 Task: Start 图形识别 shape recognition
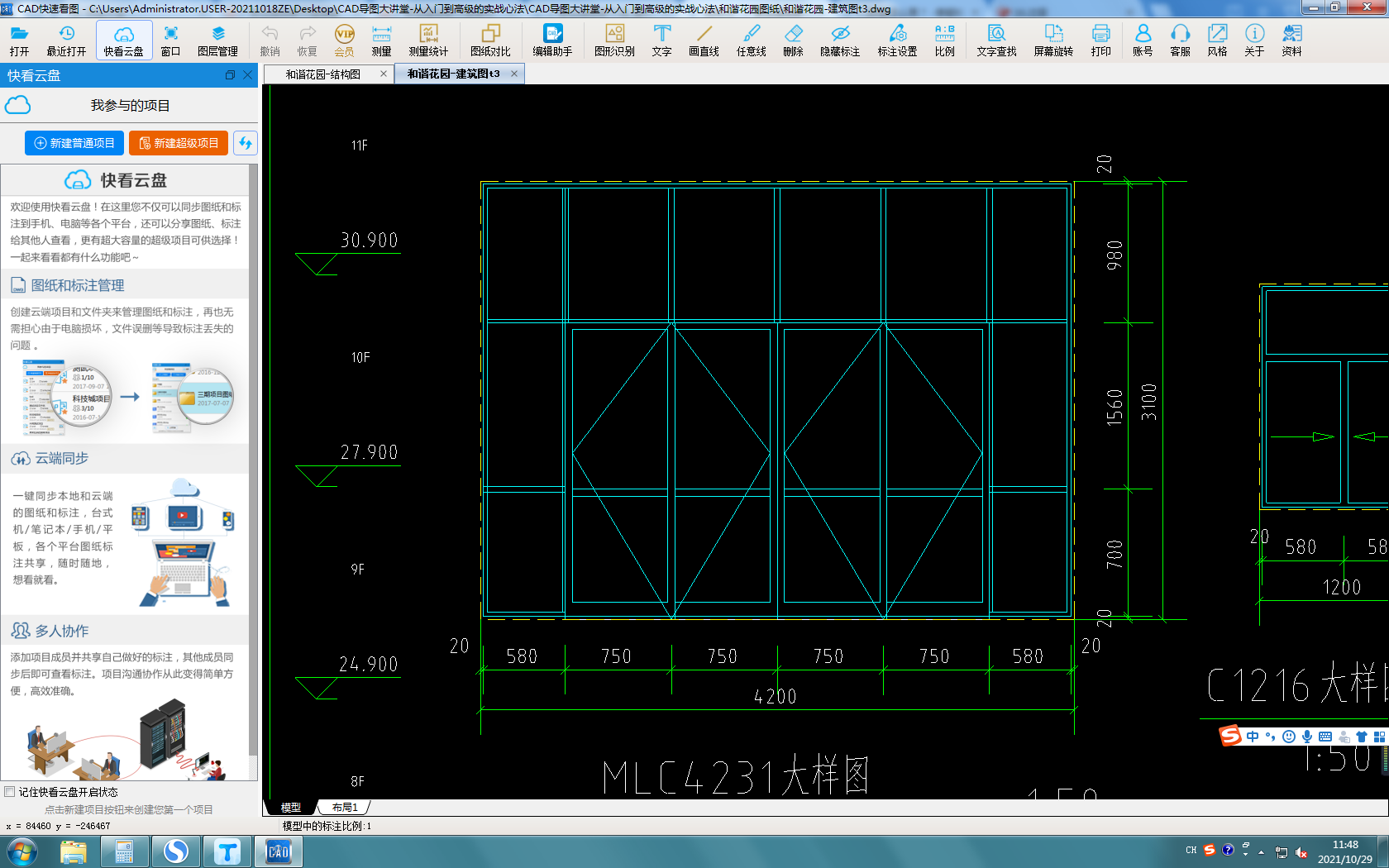click(614, 40)
